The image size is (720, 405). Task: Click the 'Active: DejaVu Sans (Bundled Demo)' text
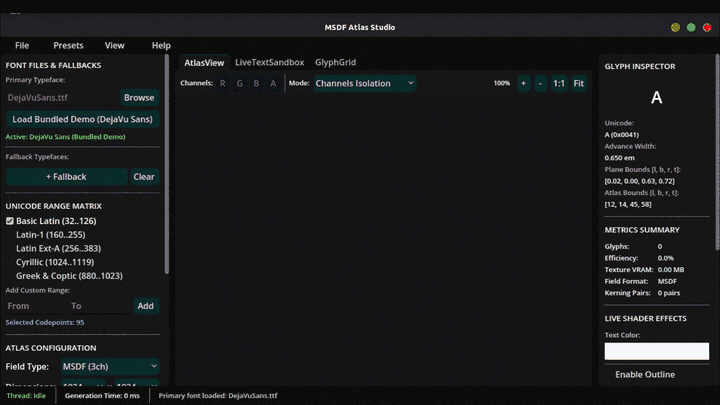point(65,137)
